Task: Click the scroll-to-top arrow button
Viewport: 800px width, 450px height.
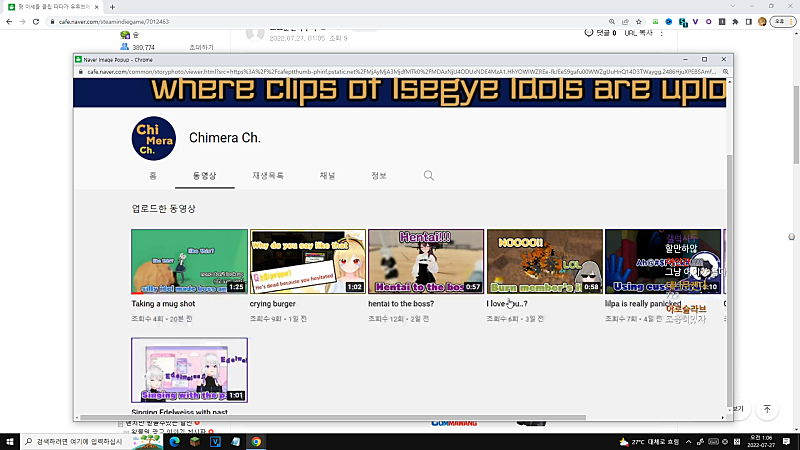Action: click(x=767, y=410)
